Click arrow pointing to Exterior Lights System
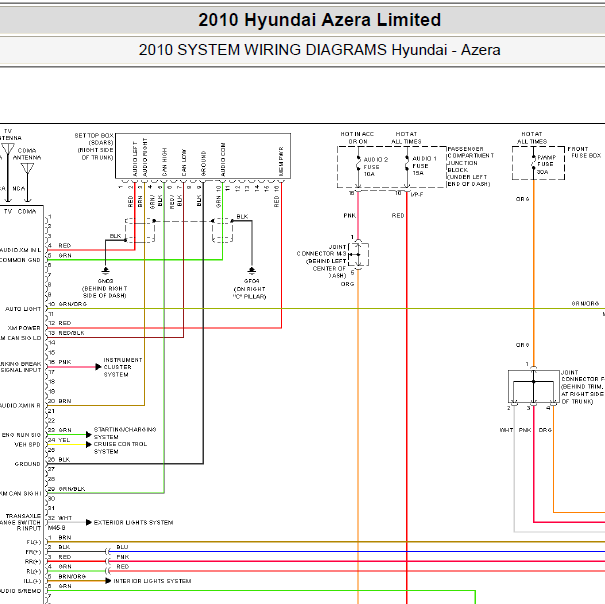 point(89,522)
